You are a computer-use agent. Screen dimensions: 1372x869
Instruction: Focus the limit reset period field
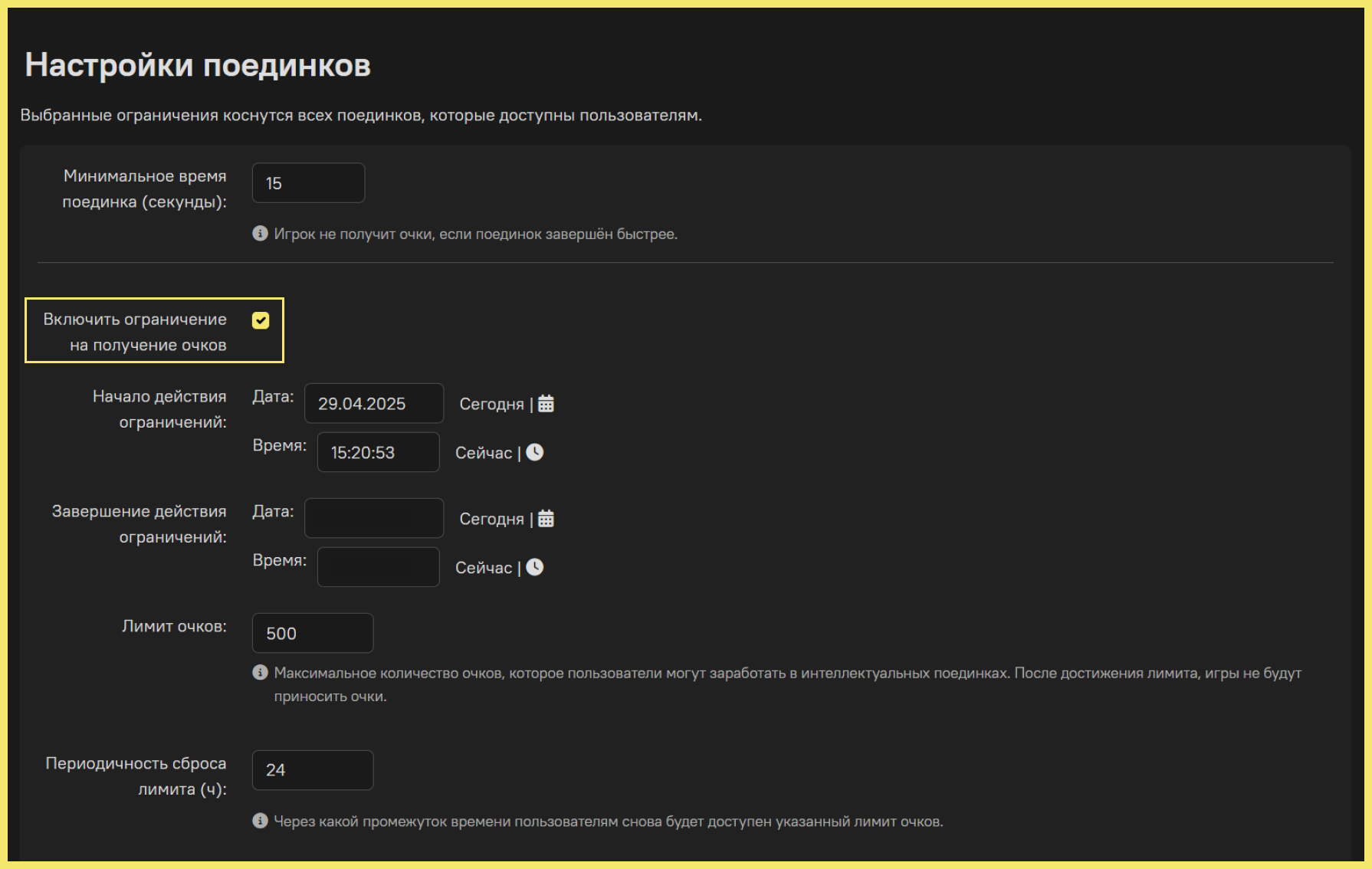click(313, 770)
